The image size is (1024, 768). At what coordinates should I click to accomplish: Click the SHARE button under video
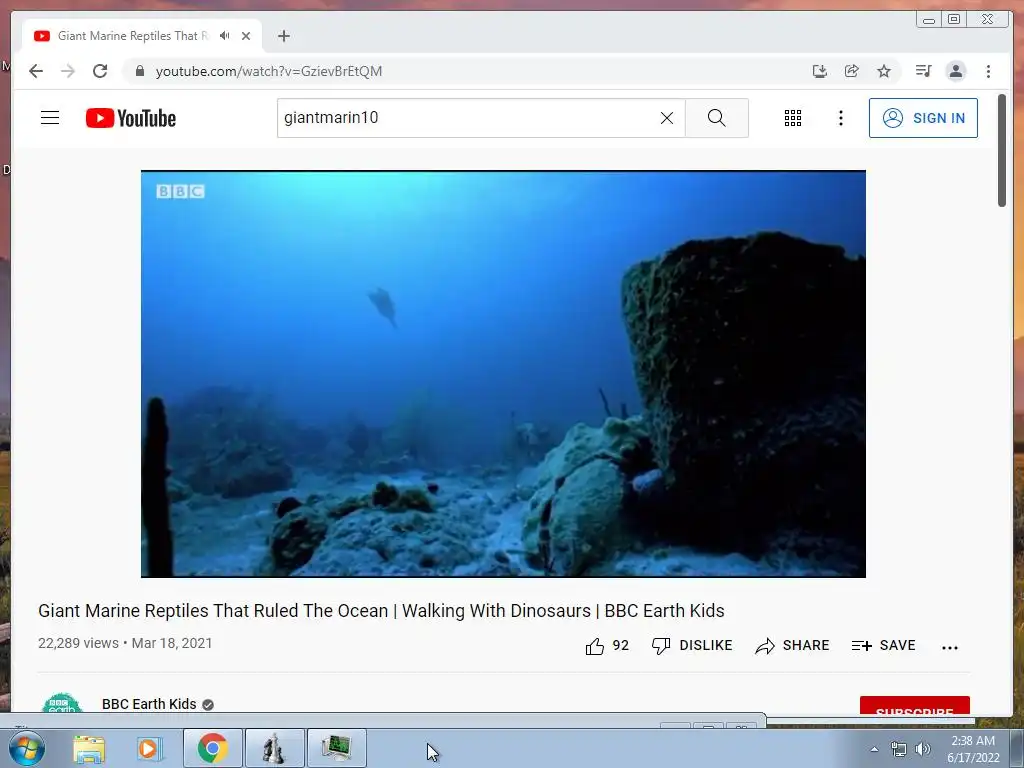click(x=792, y=645)
